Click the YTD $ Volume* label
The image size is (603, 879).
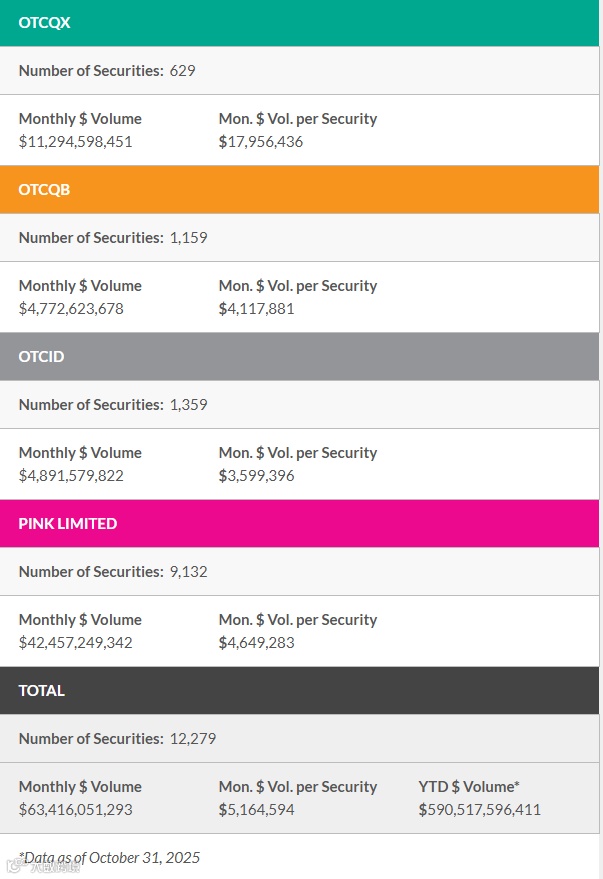tap(469, 787)
